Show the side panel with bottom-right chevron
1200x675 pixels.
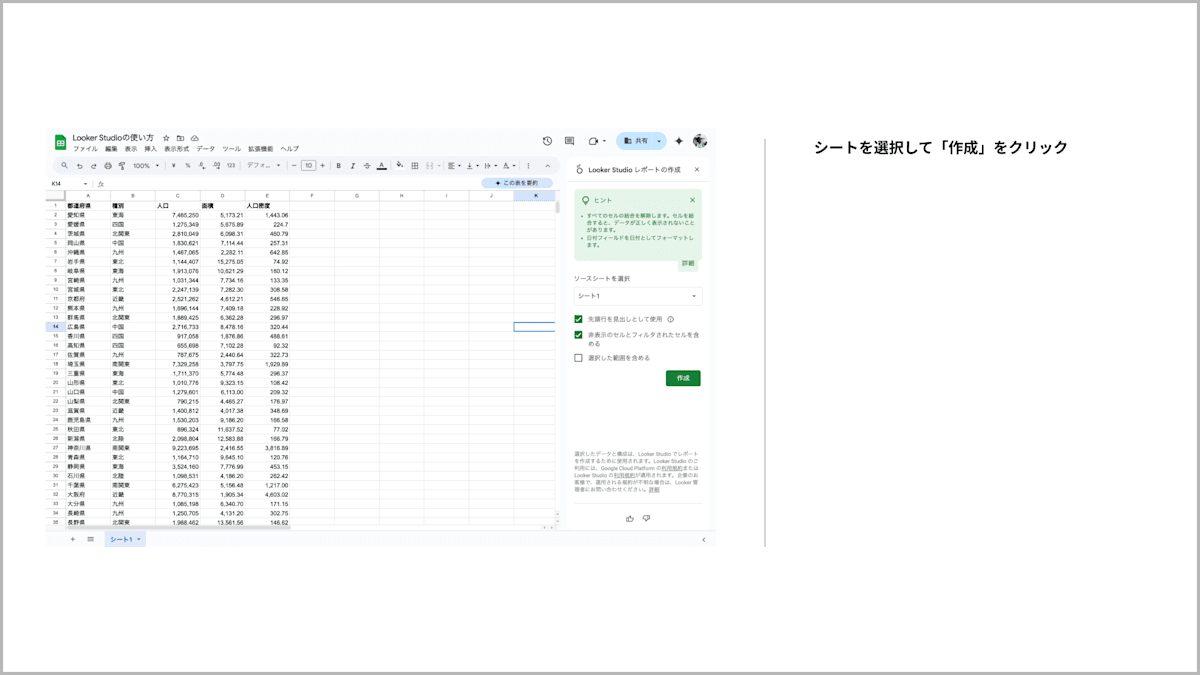pos(703,540)
